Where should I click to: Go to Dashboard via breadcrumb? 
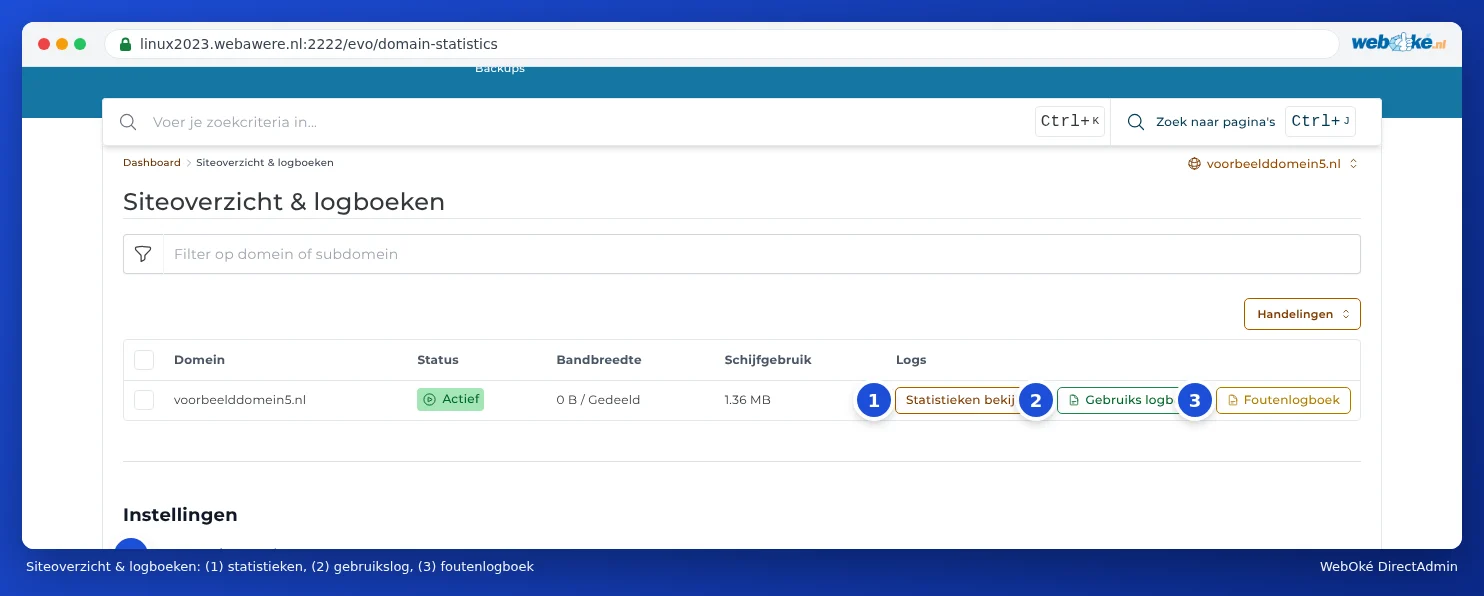coord(152,162)
